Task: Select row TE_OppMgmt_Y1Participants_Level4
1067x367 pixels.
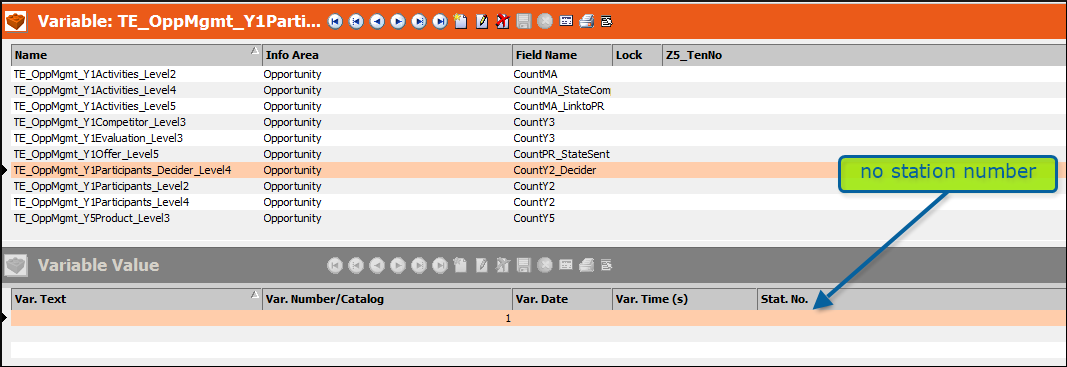Action: tap(539, 202)
